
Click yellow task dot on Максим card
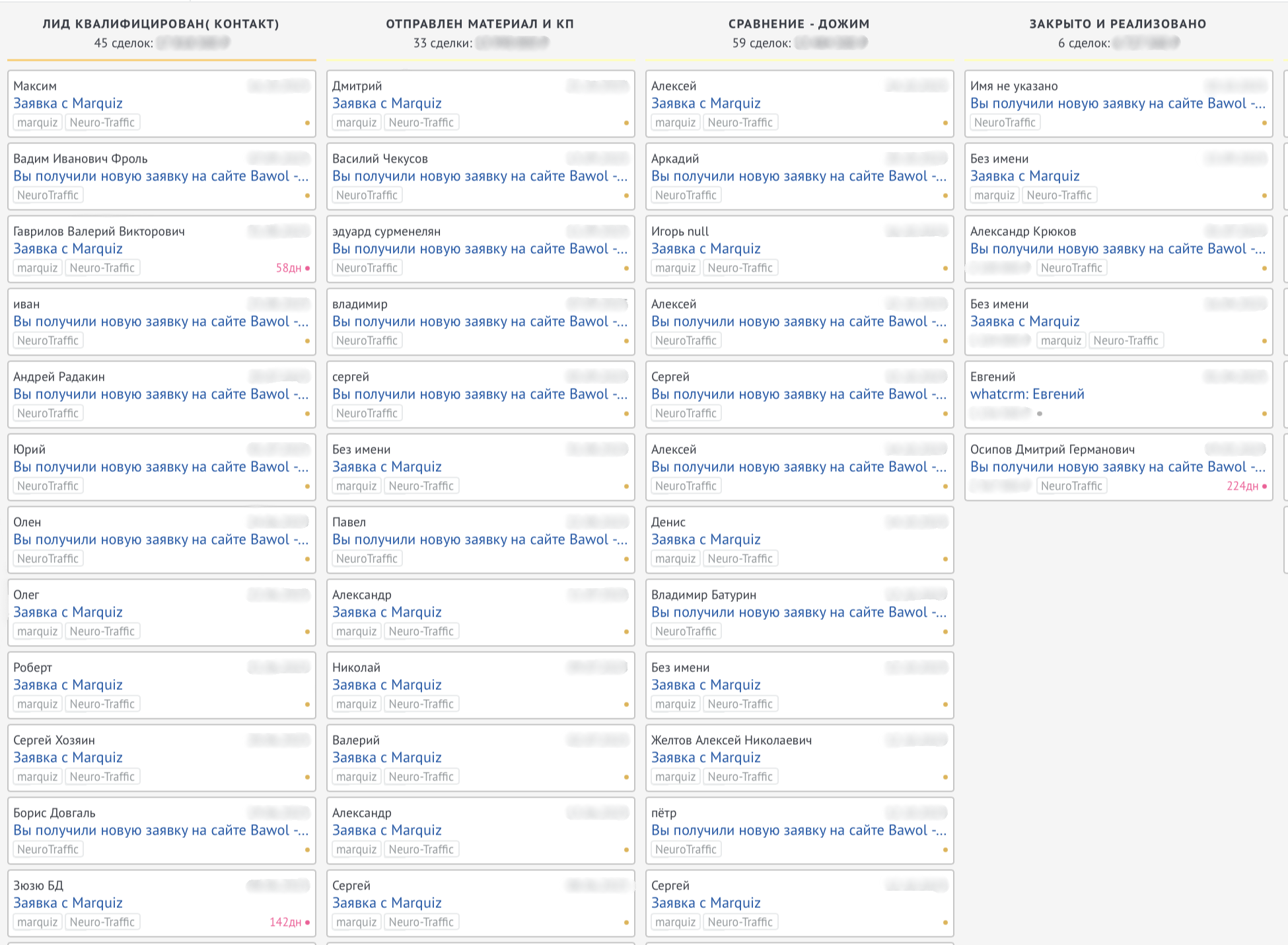pyautogui.click(x=307, y=123)
